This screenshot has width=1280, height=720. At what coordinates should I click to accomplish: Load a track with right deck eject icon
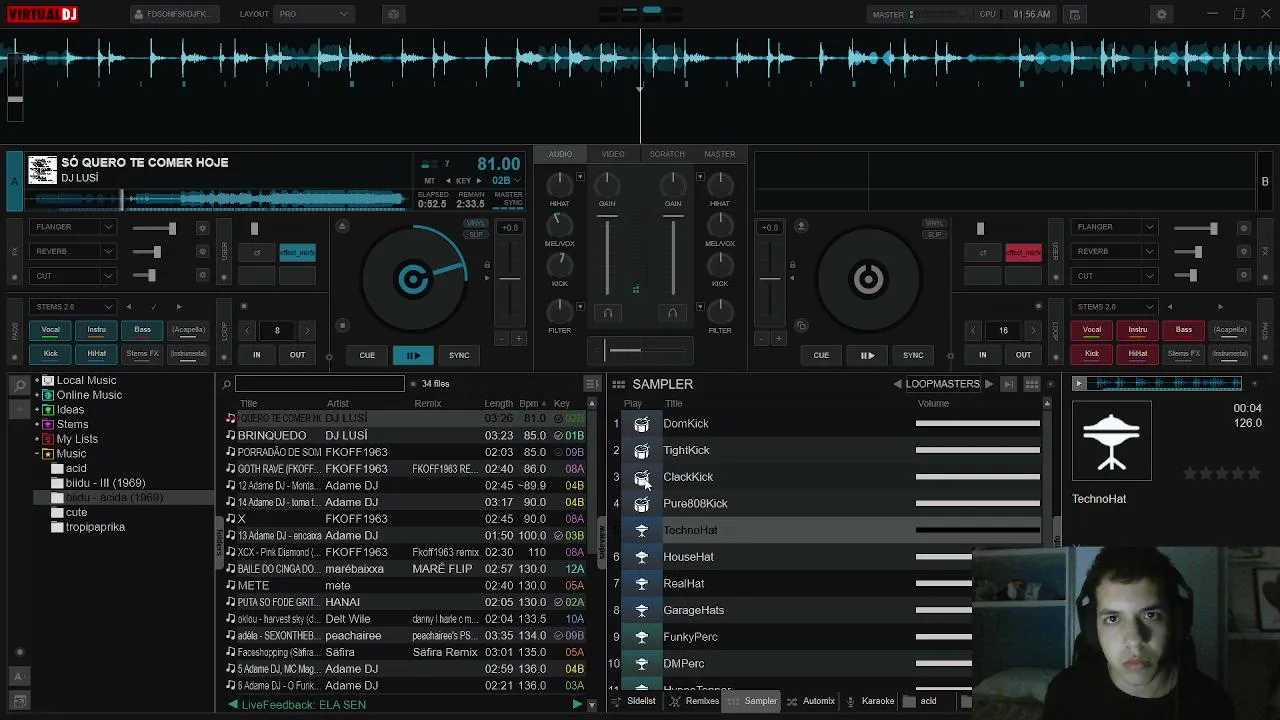click(x=801, y=226)
